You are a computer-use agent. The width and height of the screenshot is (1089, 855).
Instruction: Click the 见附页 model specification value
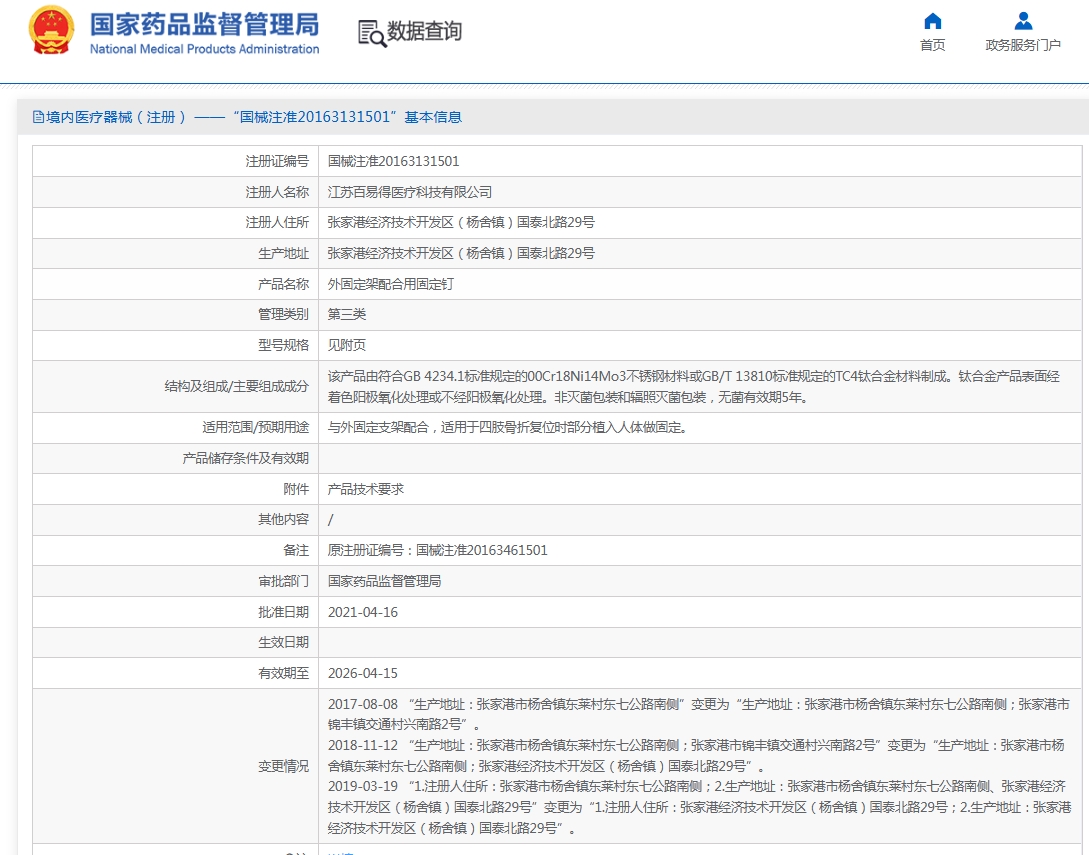(347, 345)
